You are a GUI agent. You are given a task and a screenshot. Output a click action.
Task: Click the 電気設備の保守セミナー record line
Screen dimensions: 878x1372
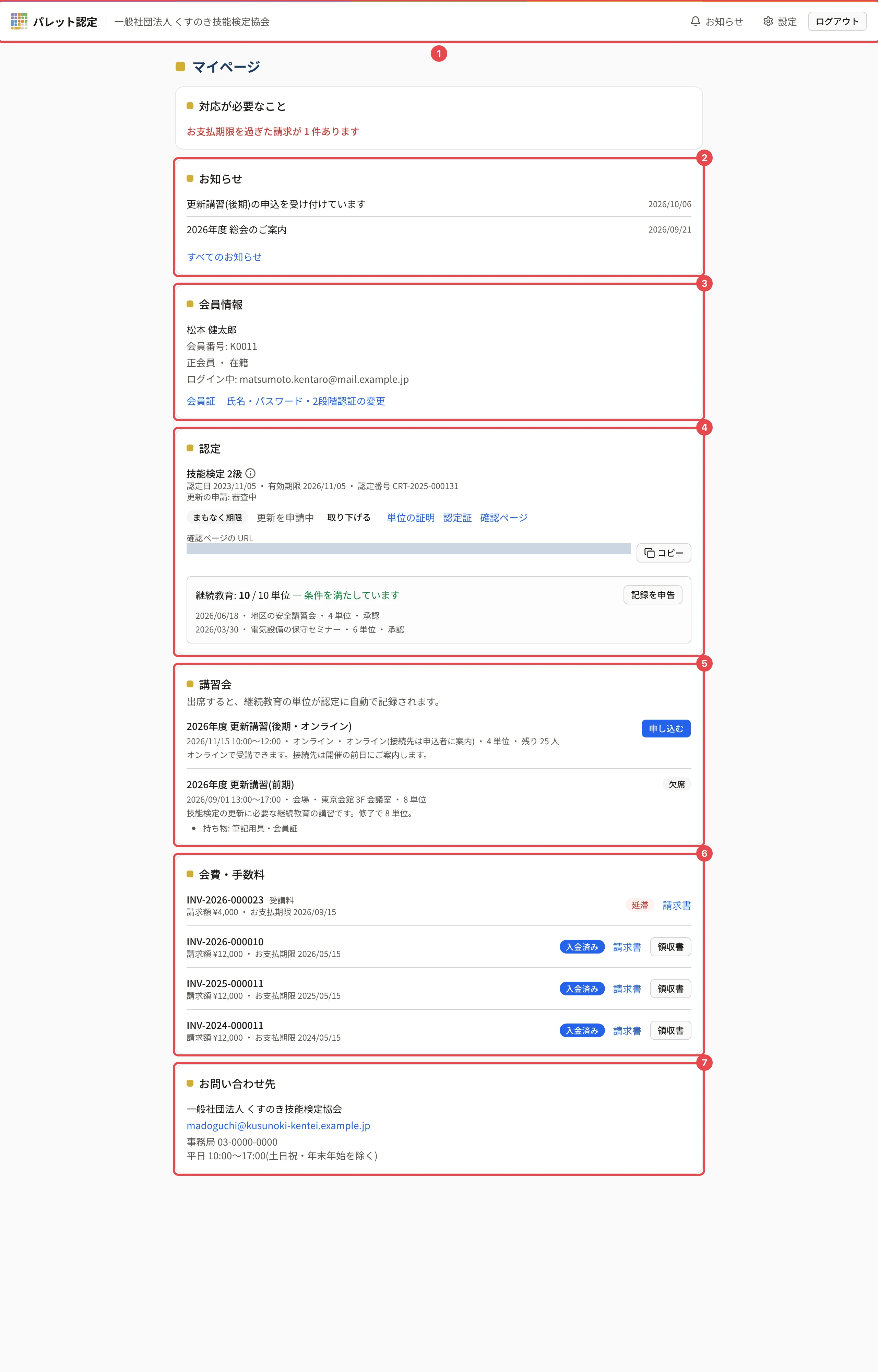point(300,629)
